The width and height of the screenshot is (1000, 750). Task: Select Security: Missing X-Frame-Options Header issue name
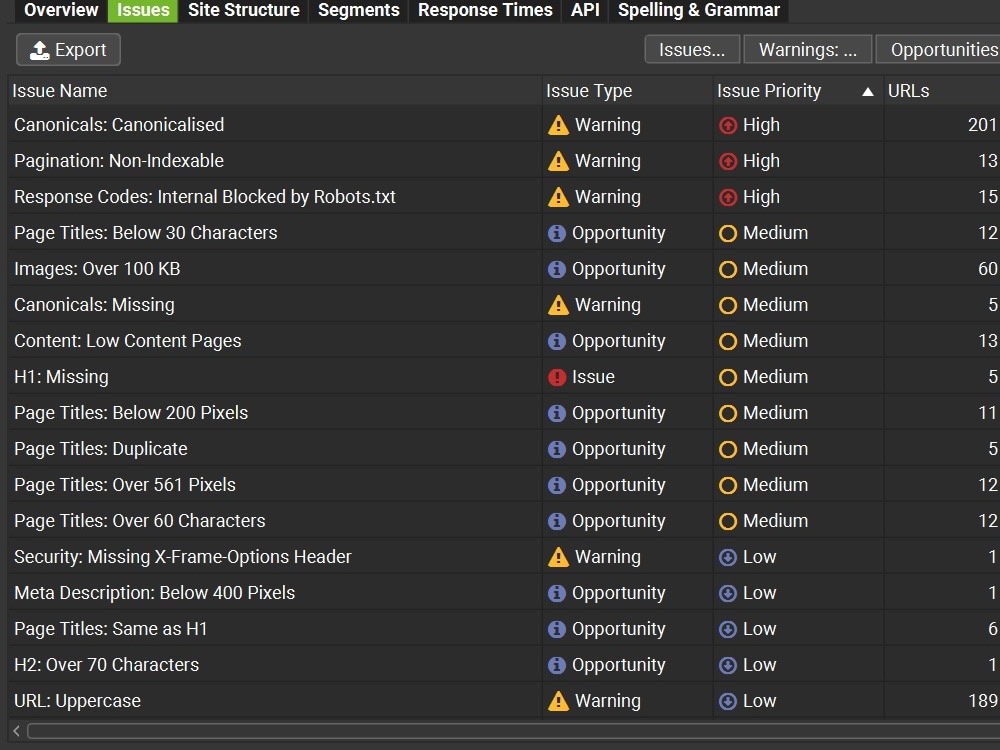tap(182, 557)
